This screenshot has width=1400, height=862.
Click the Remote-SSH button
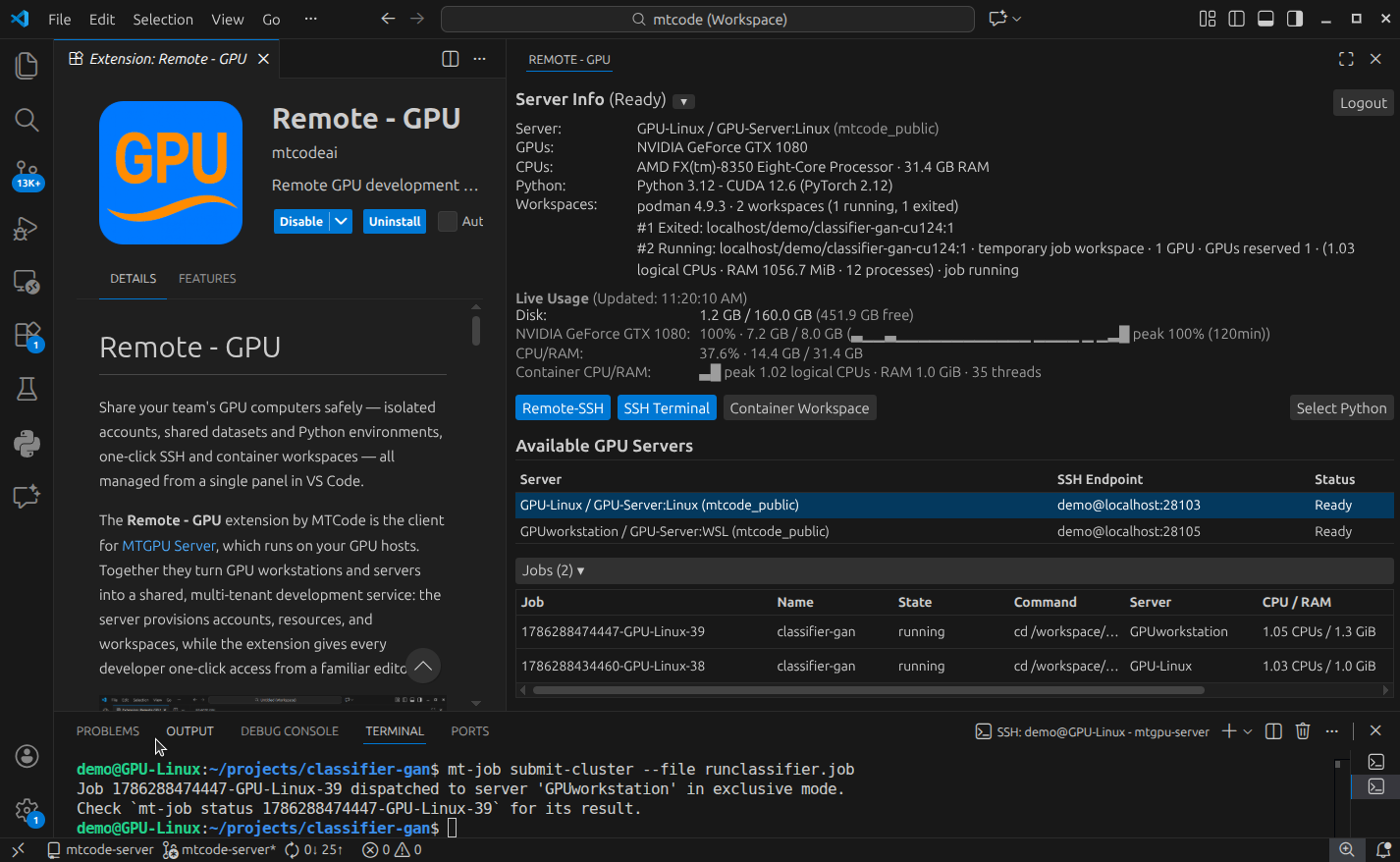(563, 408)
